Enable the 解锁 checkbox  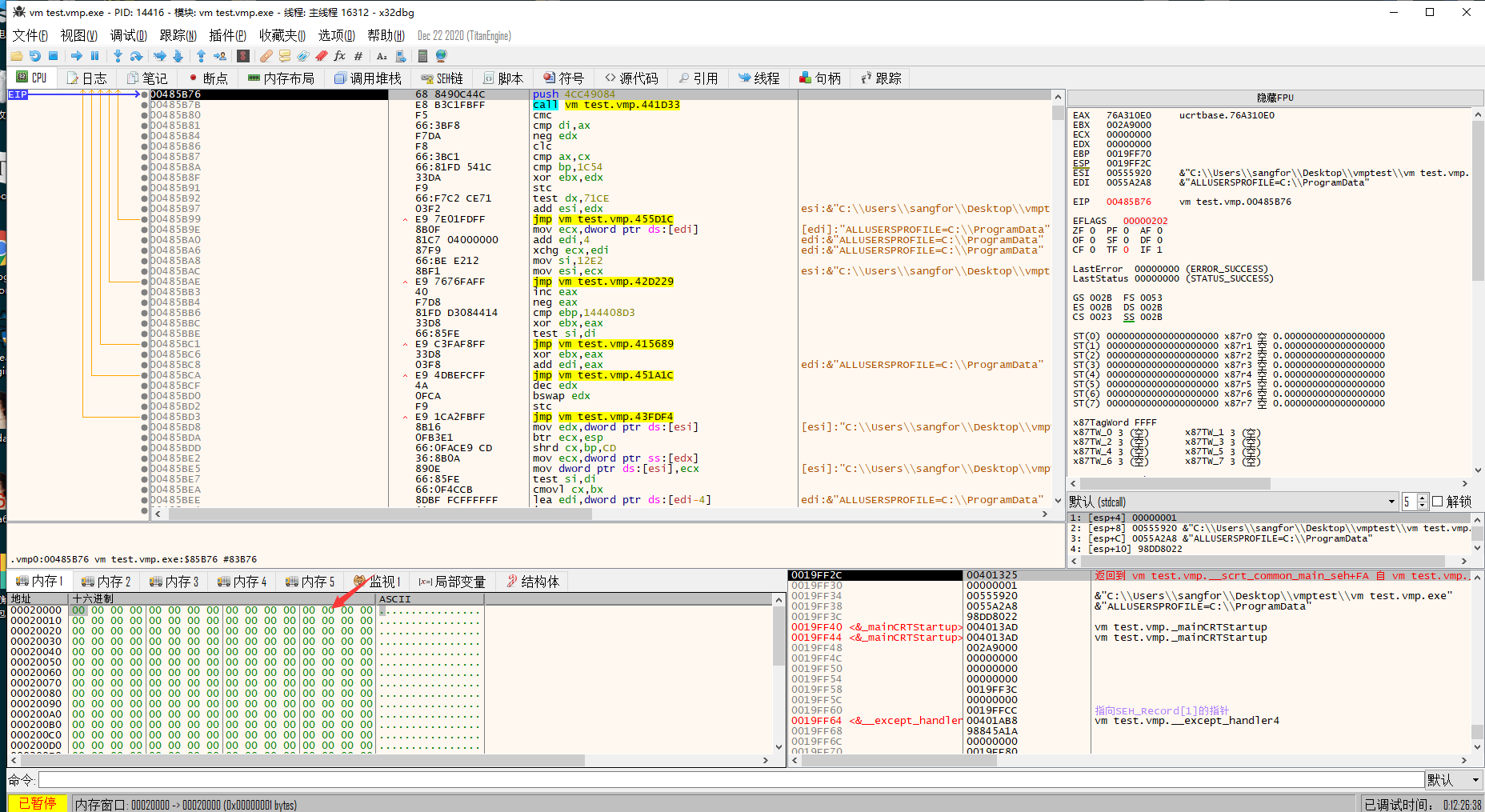pyautogui.click(x=1438, y=502)
